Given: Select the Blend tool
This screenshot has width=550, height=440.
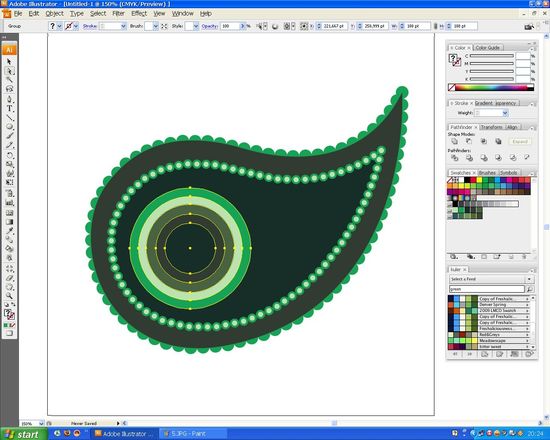Looking at the screenshot, I should pyautogui.click(x=9, y=240).
